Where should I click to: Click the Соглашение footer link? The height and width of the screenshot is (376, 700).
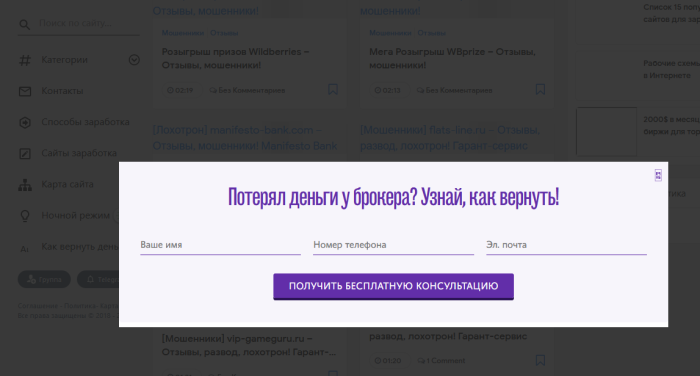click(x=38, y=306)
